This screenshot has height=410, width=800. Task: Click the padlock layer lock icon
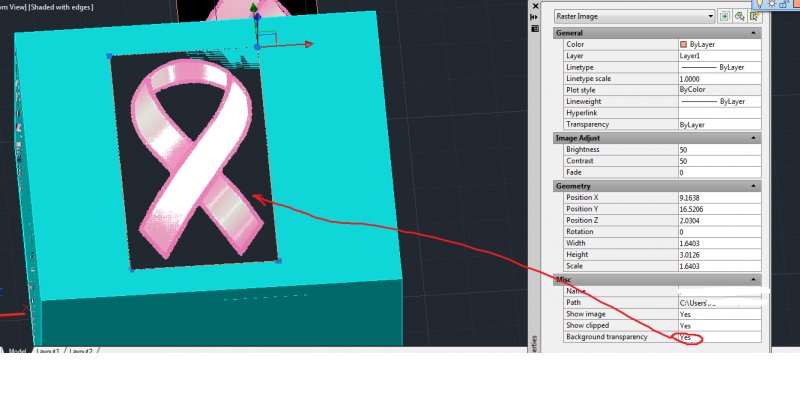(x=784, y=3)
